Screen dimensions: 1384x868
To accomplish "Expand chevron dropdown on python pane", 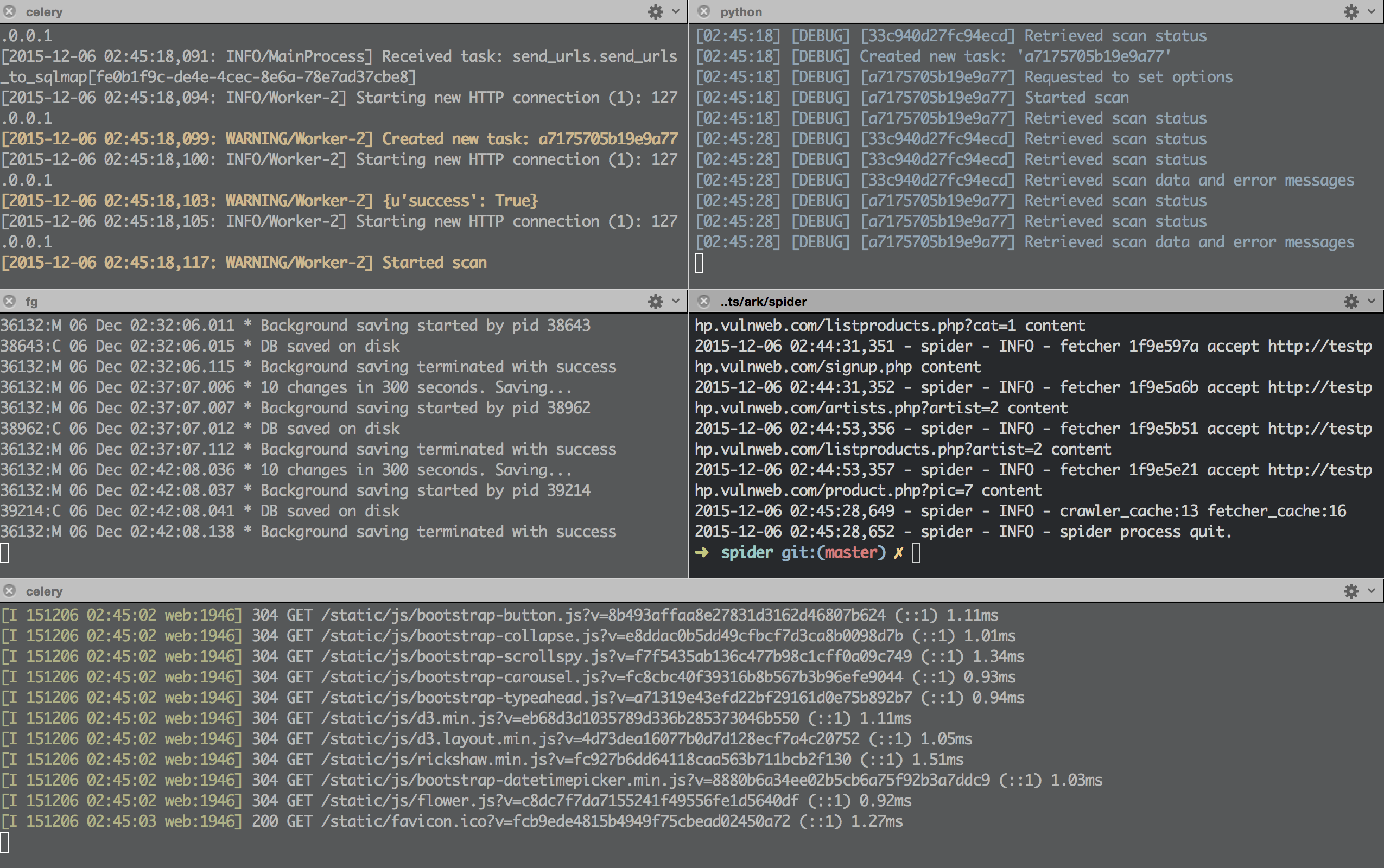I will coord(1372,11).
